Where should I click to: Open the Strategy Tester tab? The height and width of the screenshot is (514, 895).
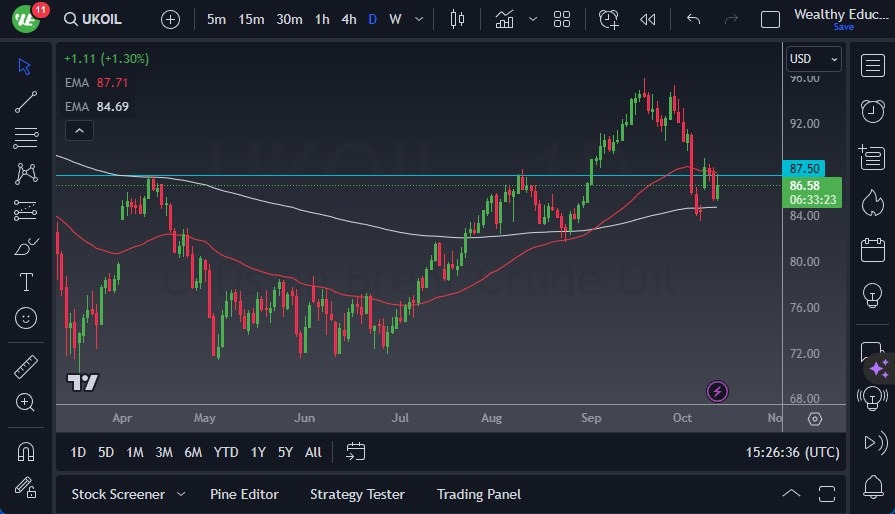[357, 494]
